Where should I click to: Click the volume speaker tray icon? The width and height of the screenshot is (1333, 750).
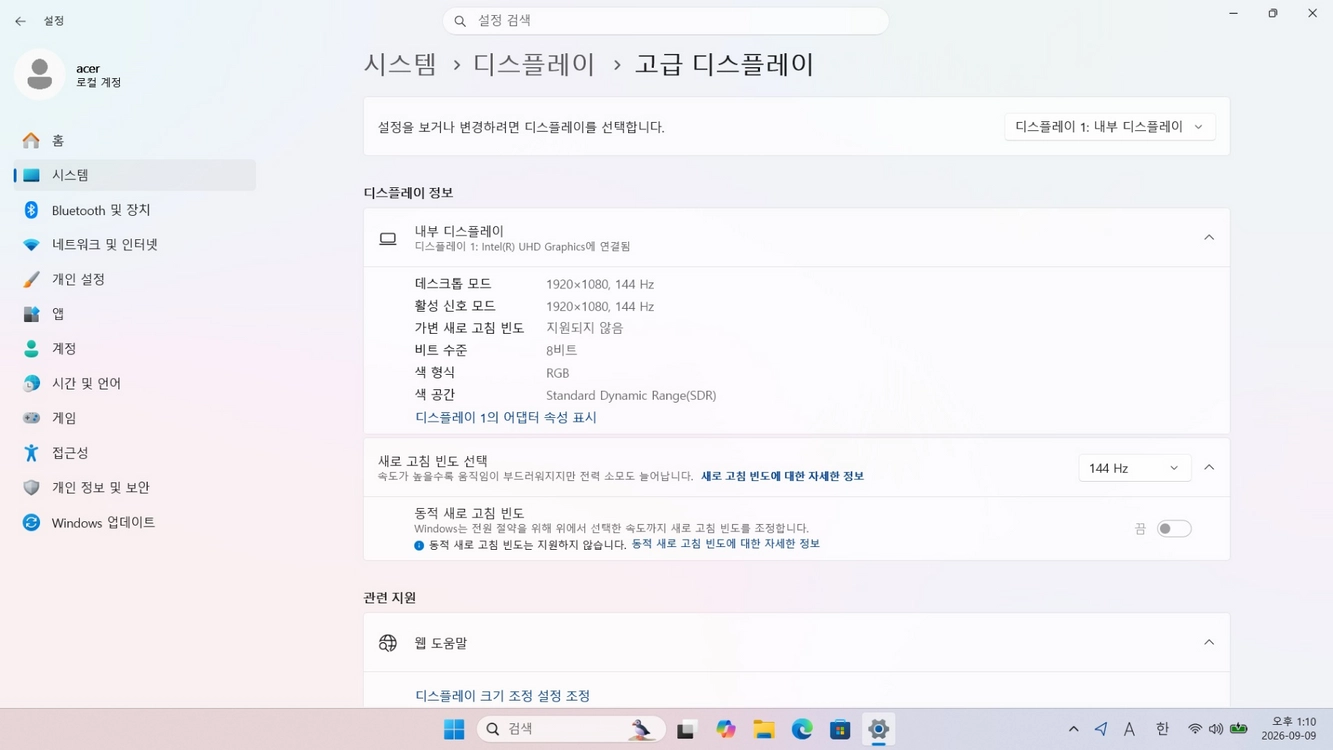click(1216, 729)
